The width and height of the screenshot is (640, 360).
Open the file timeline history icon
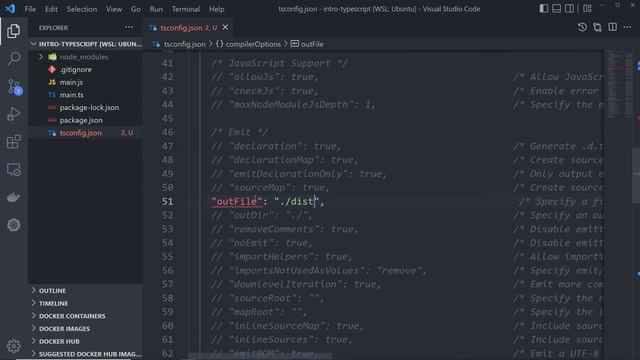tap(582, 27)
